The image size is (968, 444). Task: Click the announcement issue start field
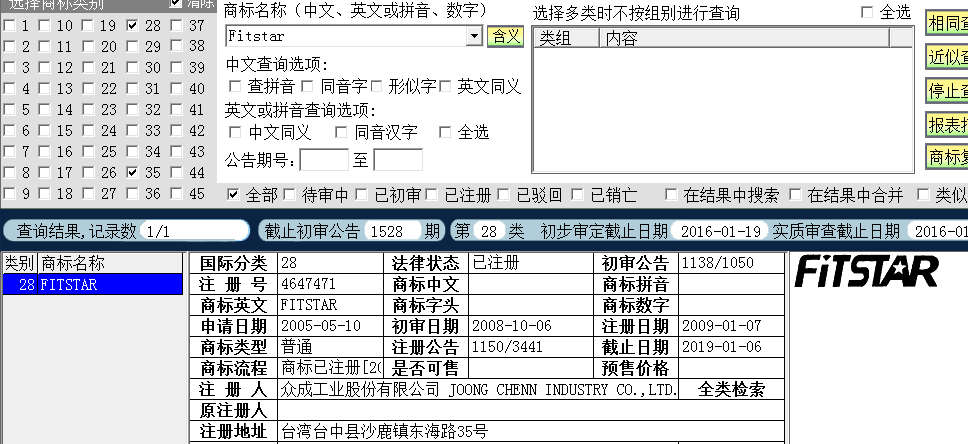point(324,160)
